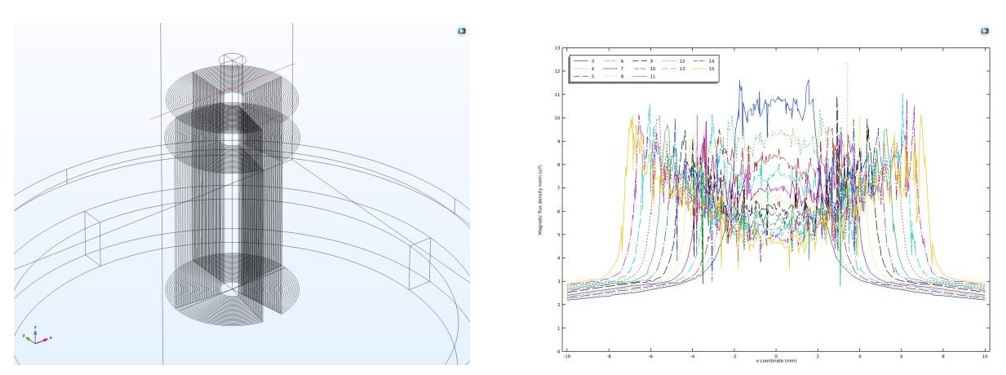
Task: Click legend entry 12 dotted line
Action: (672, 60)
